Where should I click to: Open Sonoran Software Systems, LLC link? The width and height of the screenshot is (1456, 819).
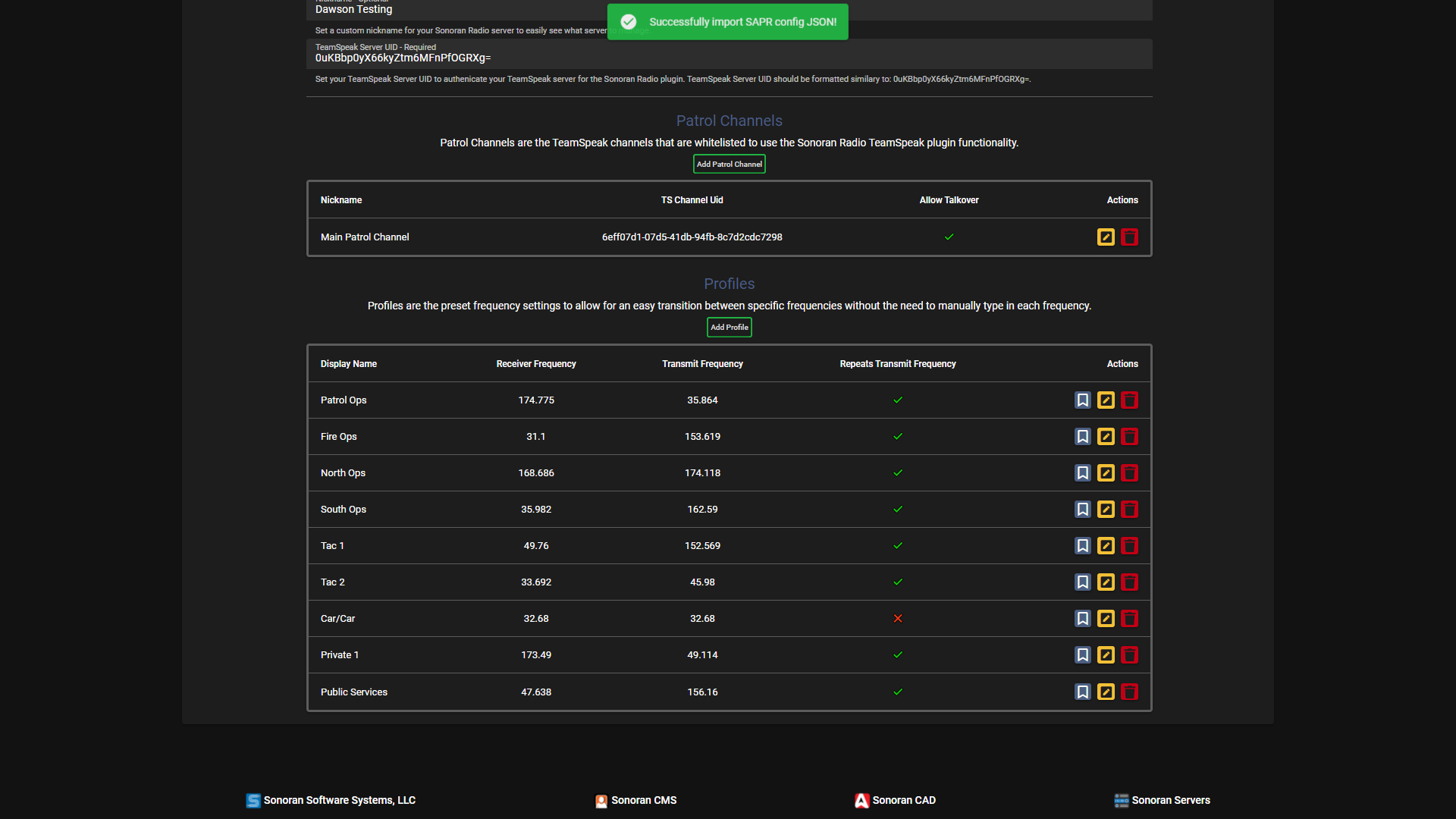point(331,800)
